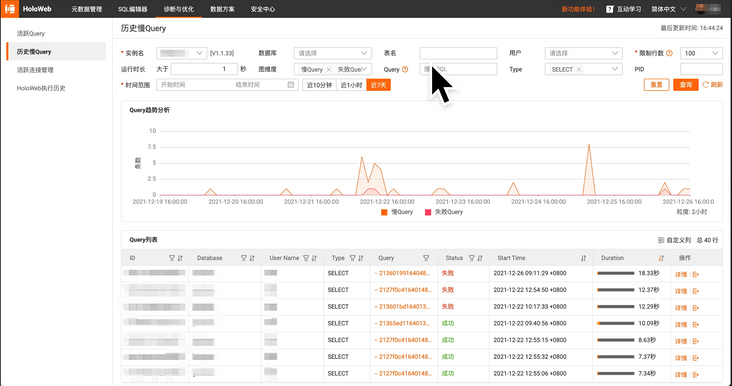Open 详情 for the 18.33秒 row
Screen dimensions: 732x386
[681, 274]
